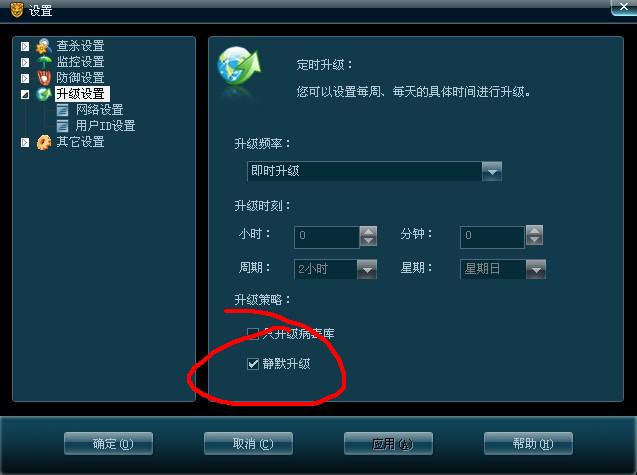Viewport: 637px width, 475px height.
Task: Select 其它设置 in the settings tree
Action: [x=80, y=142]
